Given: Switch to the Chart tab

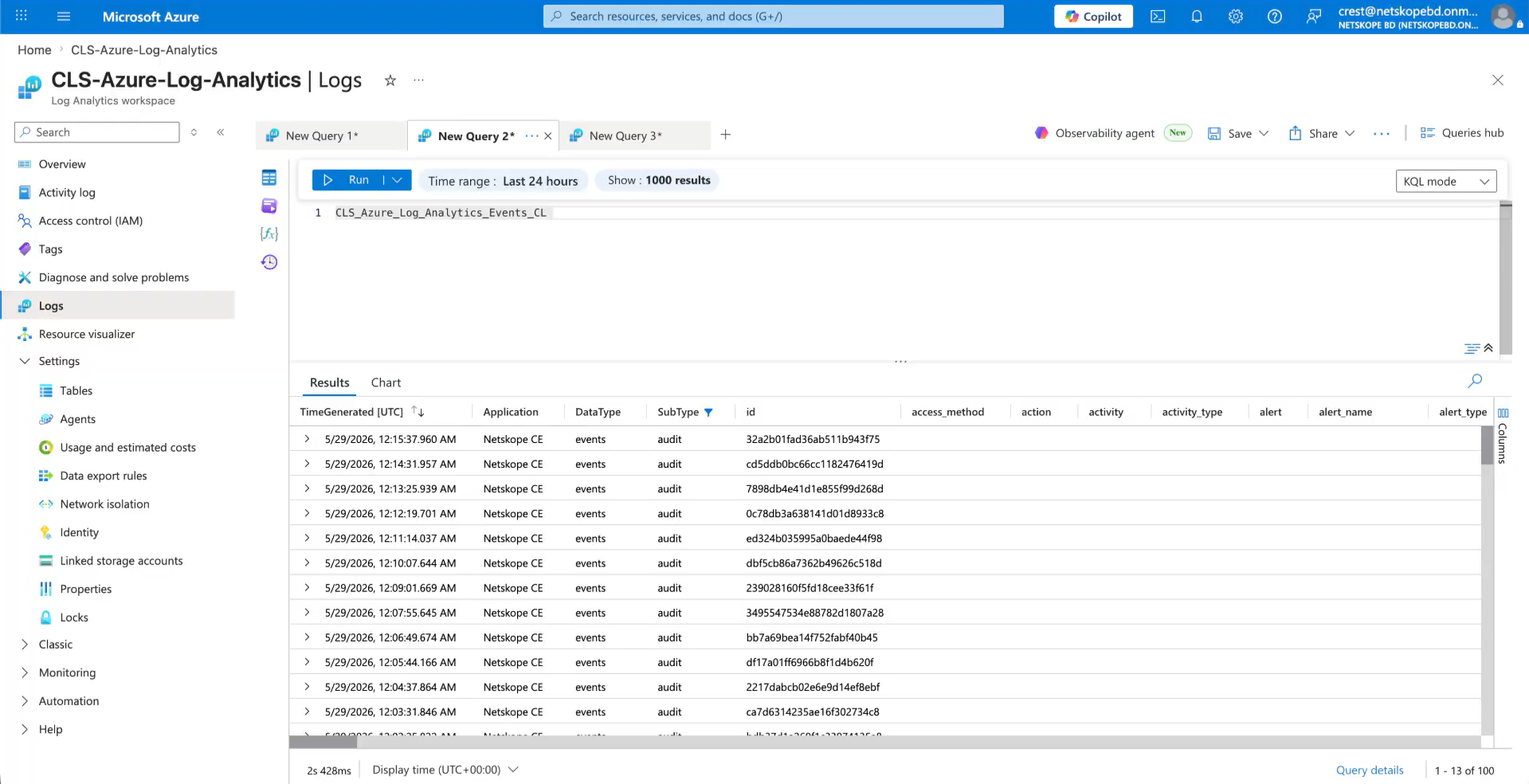Looking at the screenshot, I should click(386, 382).
